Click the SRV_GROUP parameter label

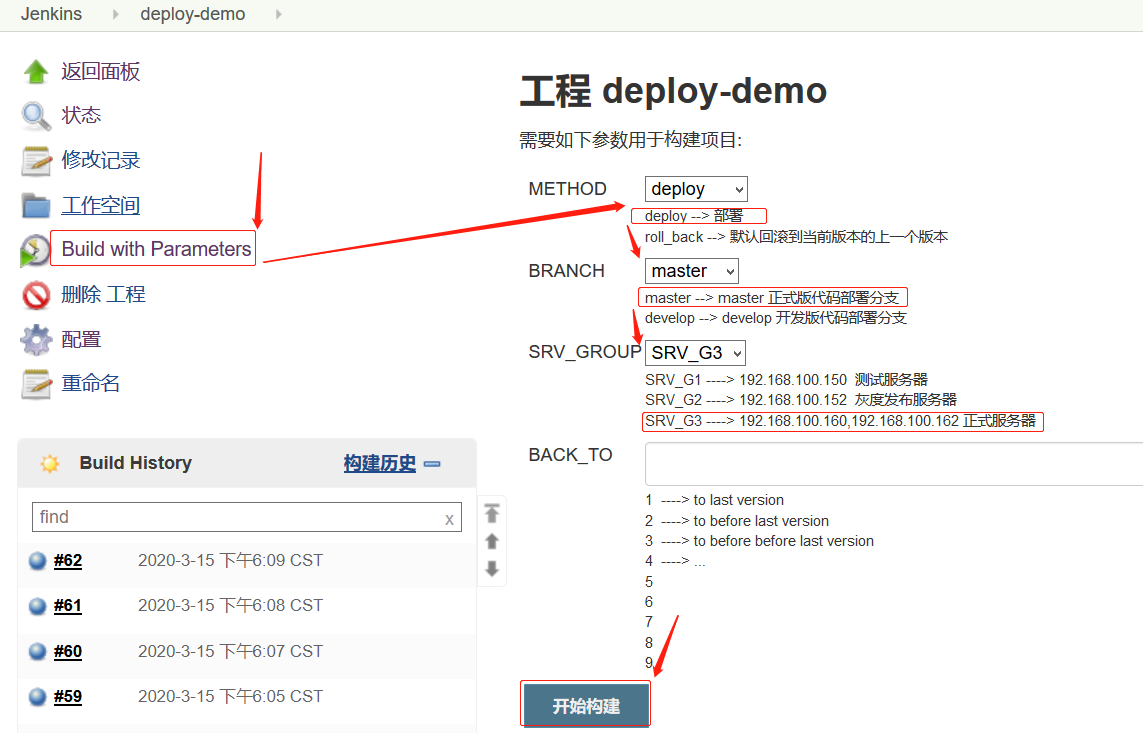585,352
